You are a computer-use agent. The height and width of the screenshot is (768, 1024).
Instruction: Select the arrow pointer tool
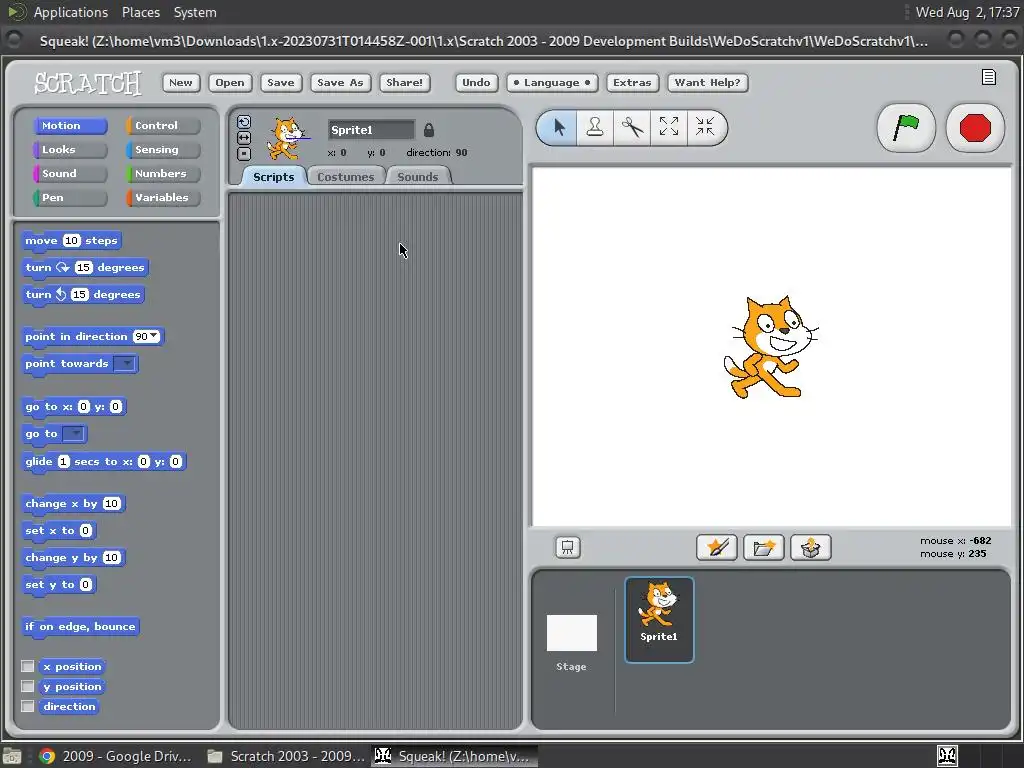(558, 127)
